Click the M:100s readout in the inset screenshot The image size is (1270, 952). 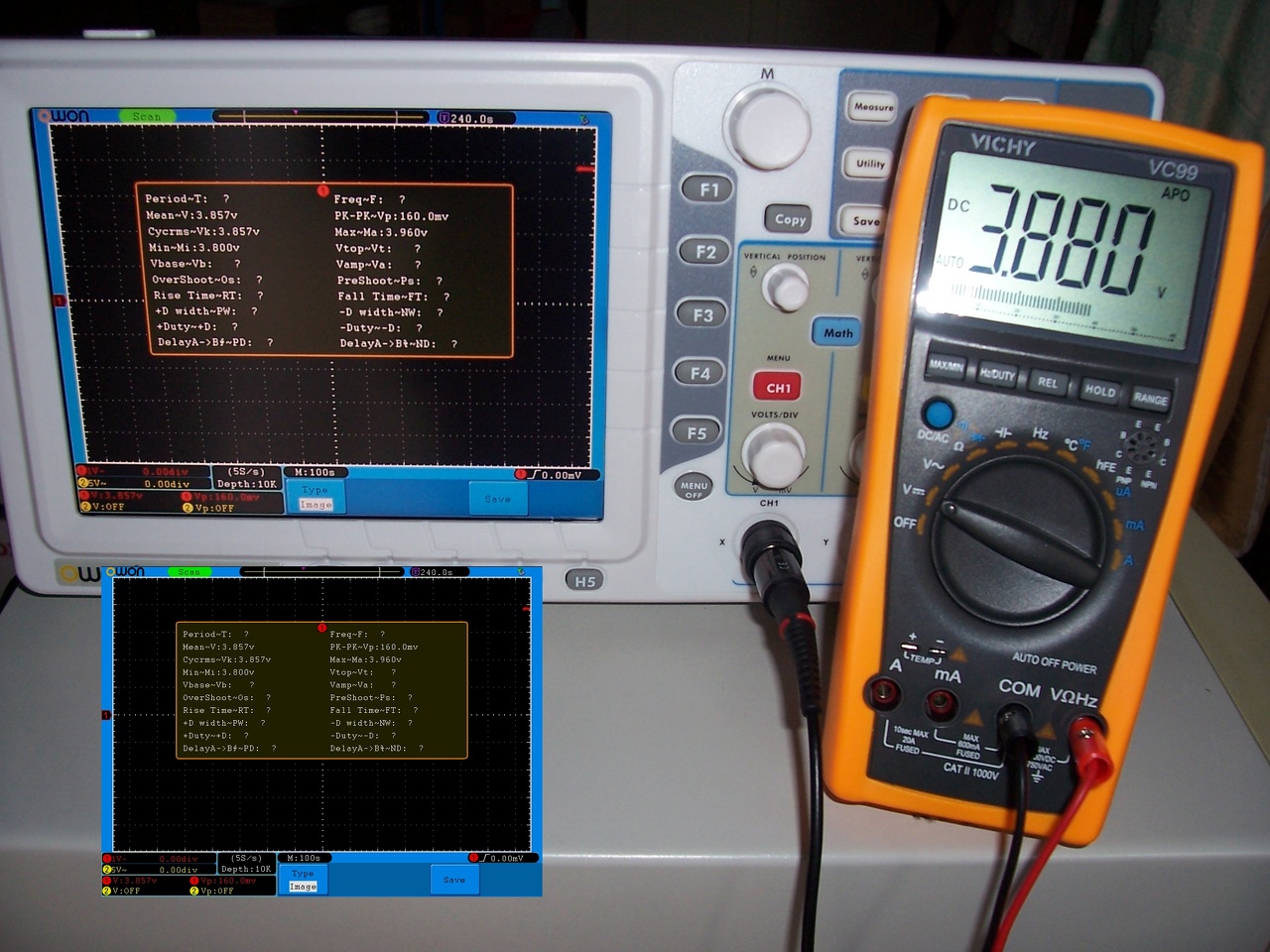(x=303, y=858)
